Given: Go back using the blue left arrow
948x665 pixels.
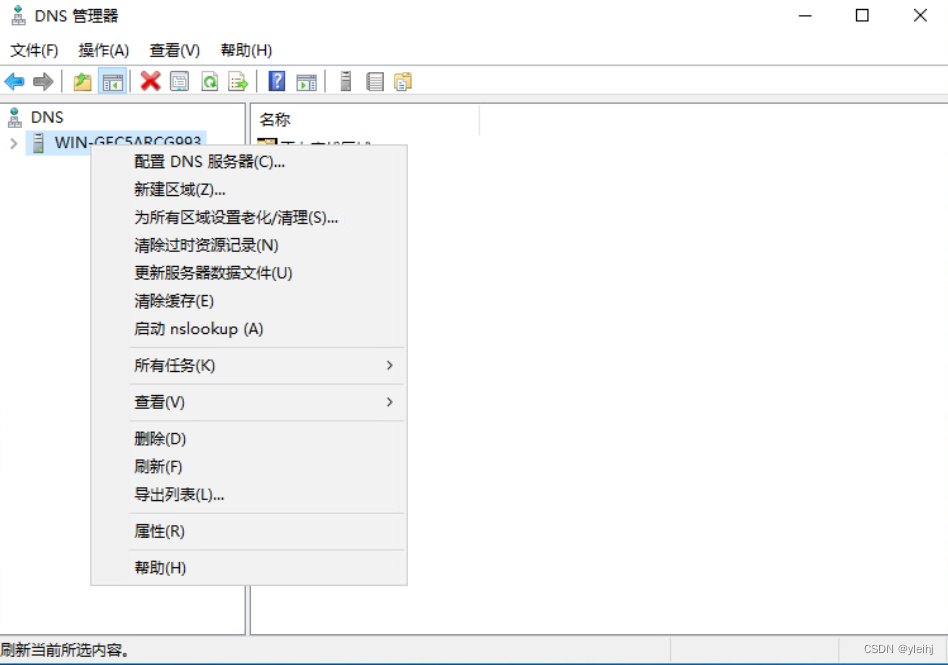Looking at the screenshot, I should (x=14, y=81).
